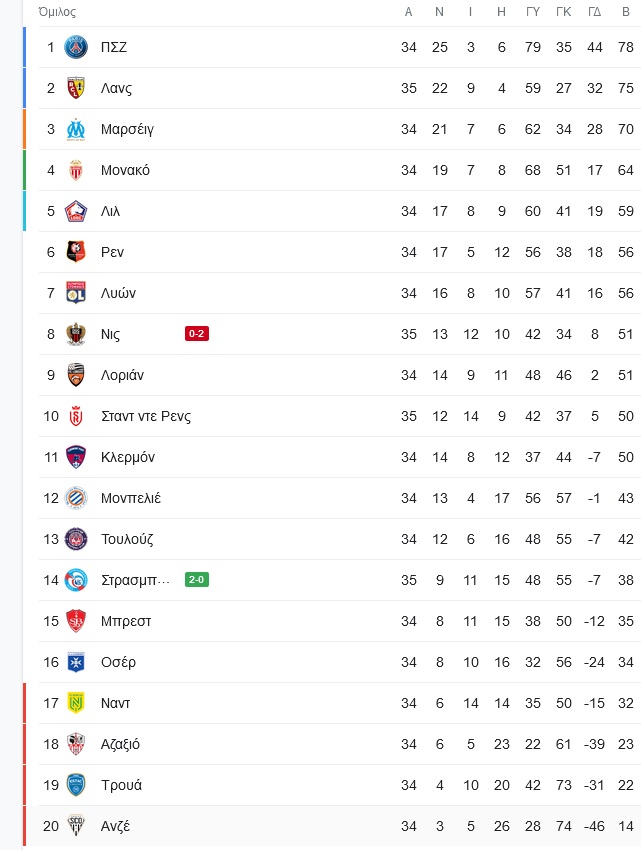Viewport: 641px width, 850px height.
Task: Select the Β points column header
Action: 626,12
